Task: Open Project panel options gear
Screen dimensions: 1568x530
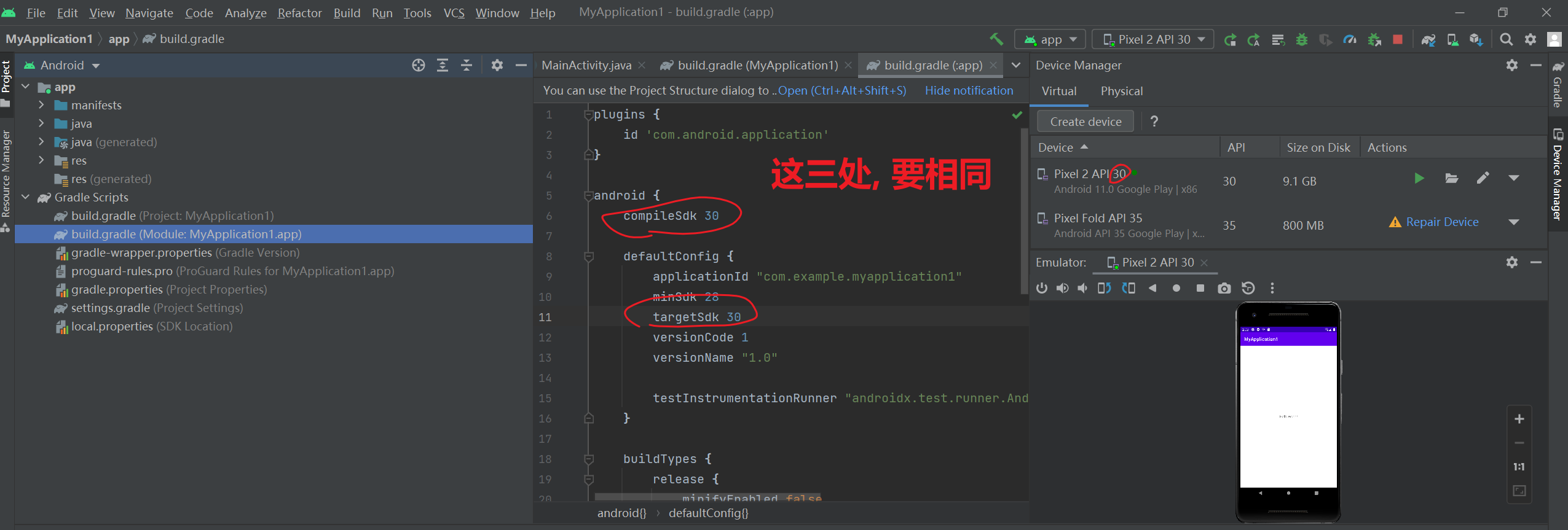Action: pyautogui.click(x=497, y=65)
